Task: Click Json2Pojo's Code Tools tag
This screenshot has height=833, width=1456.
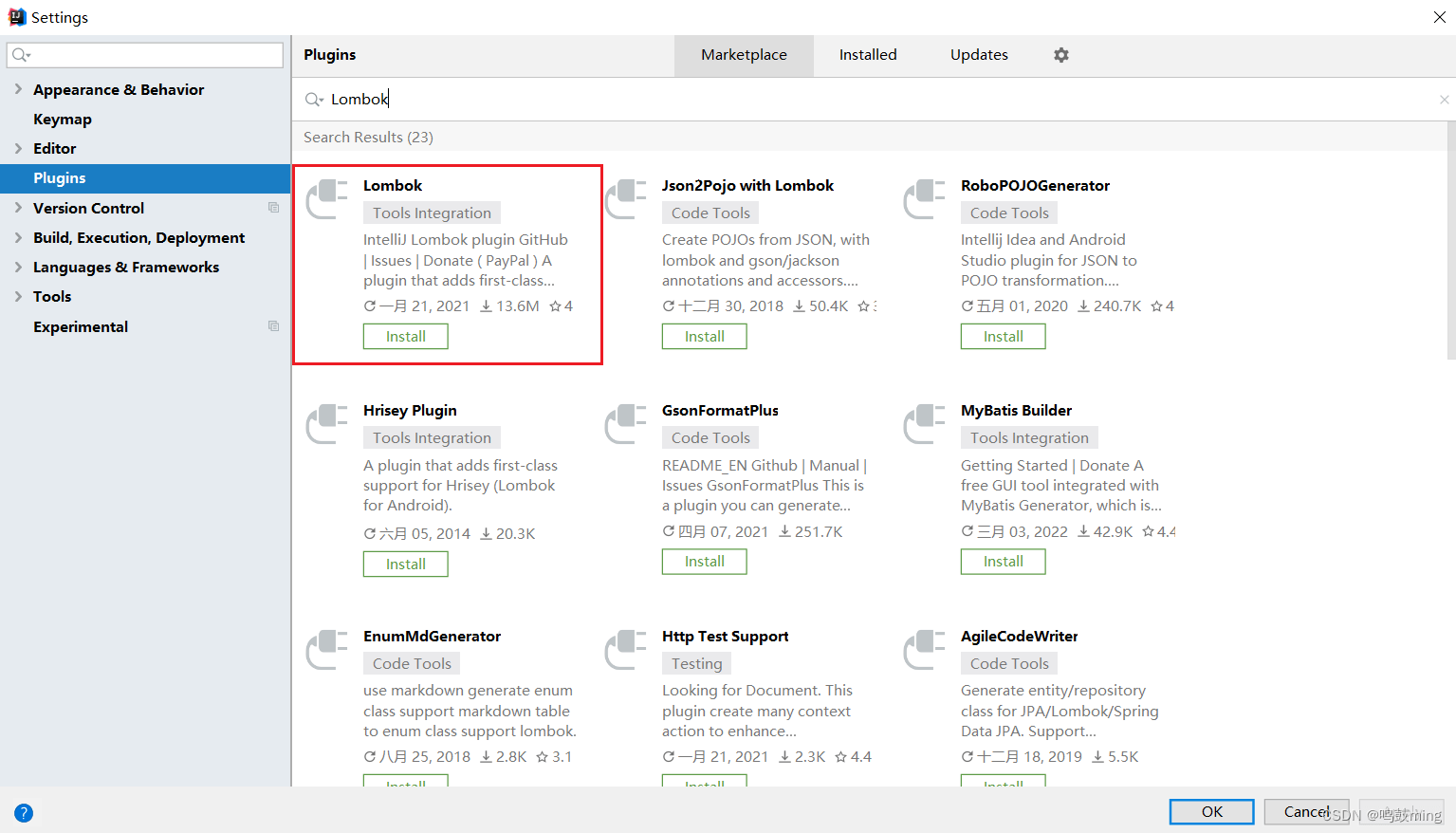Action: point(710,213)
